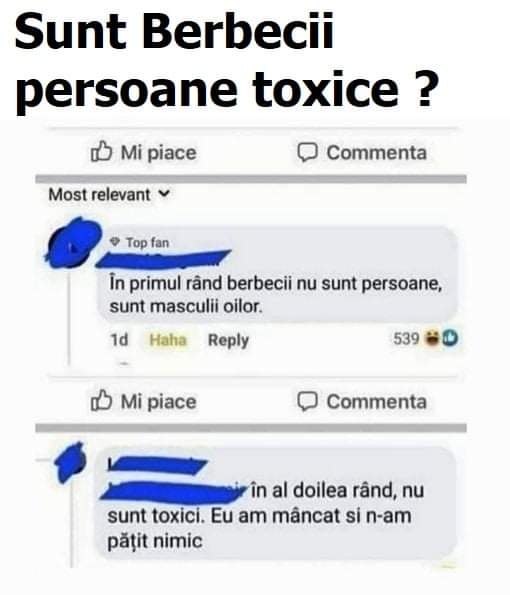Click the upper thumbs-up like icon
The image size is (510, 595).
tap(101, 152)
